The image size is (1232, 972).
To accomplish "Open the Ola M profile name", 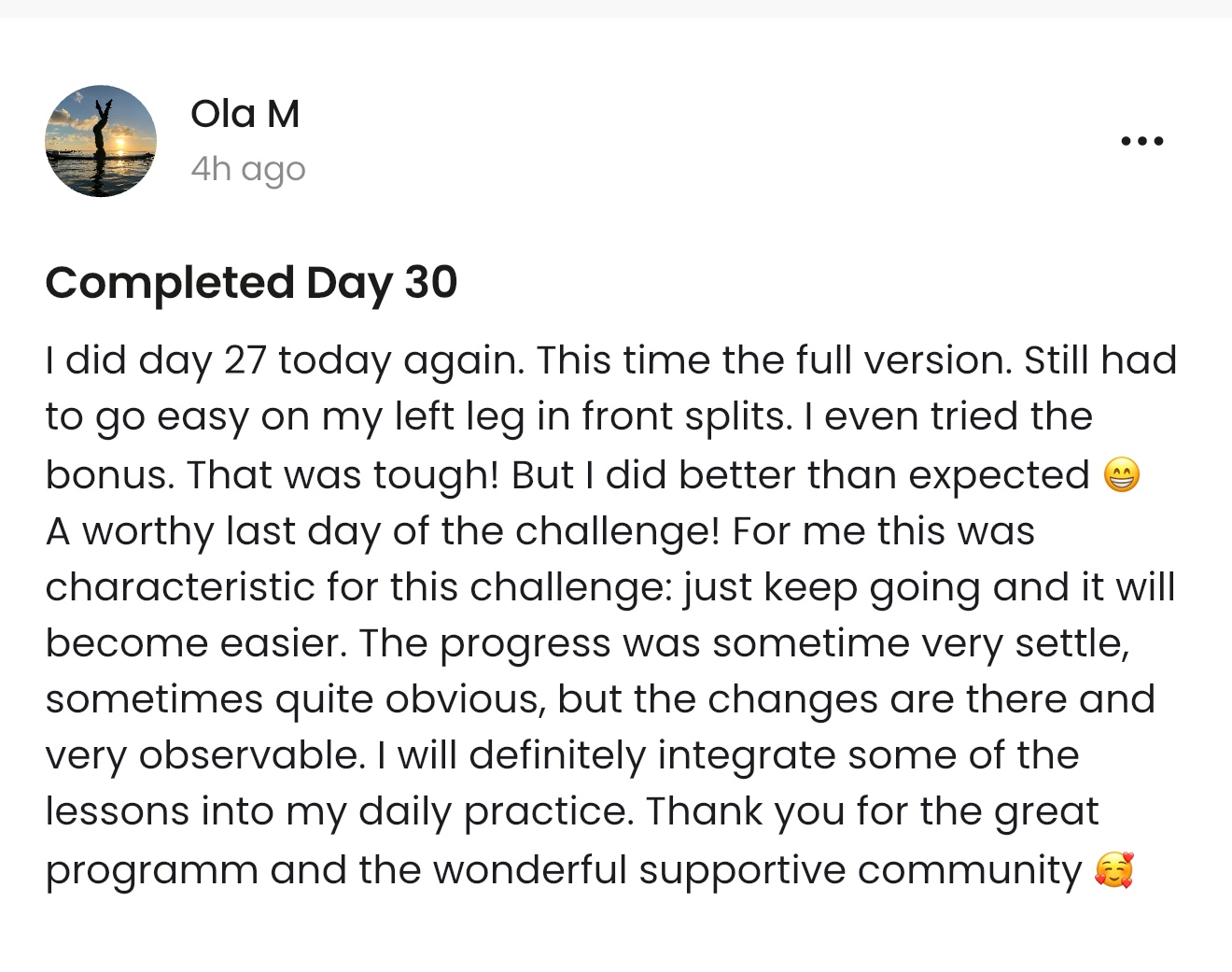I will click(245, 114).
